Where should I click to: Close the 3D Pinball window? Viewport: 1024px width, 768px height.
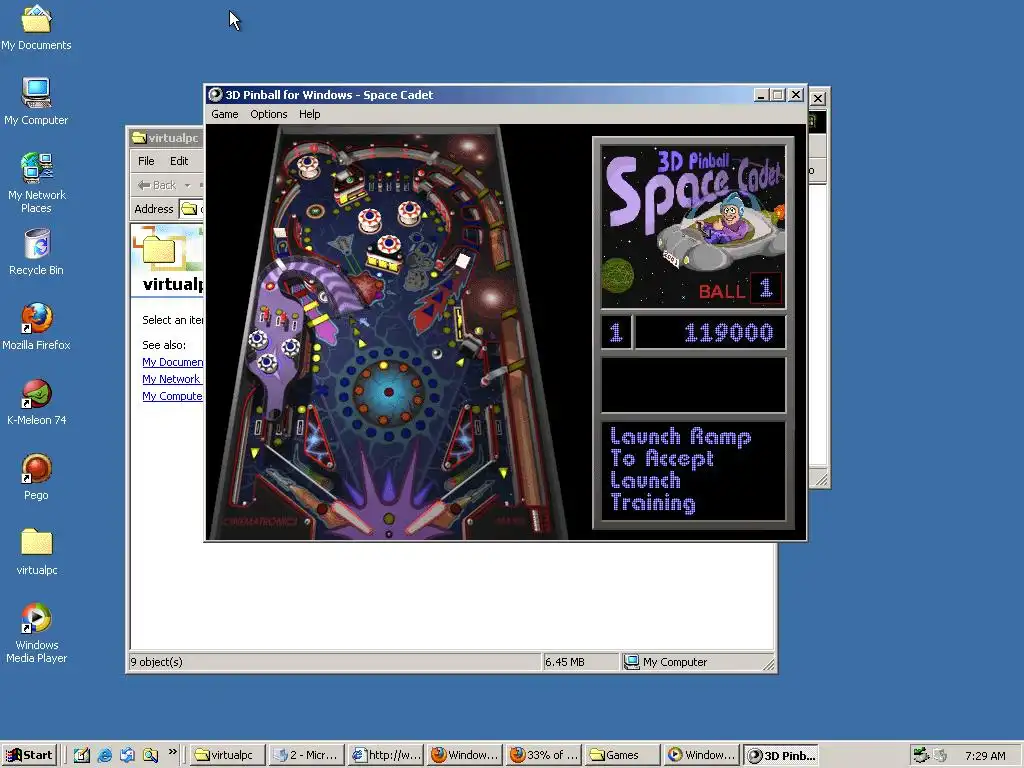coord(795,95)
